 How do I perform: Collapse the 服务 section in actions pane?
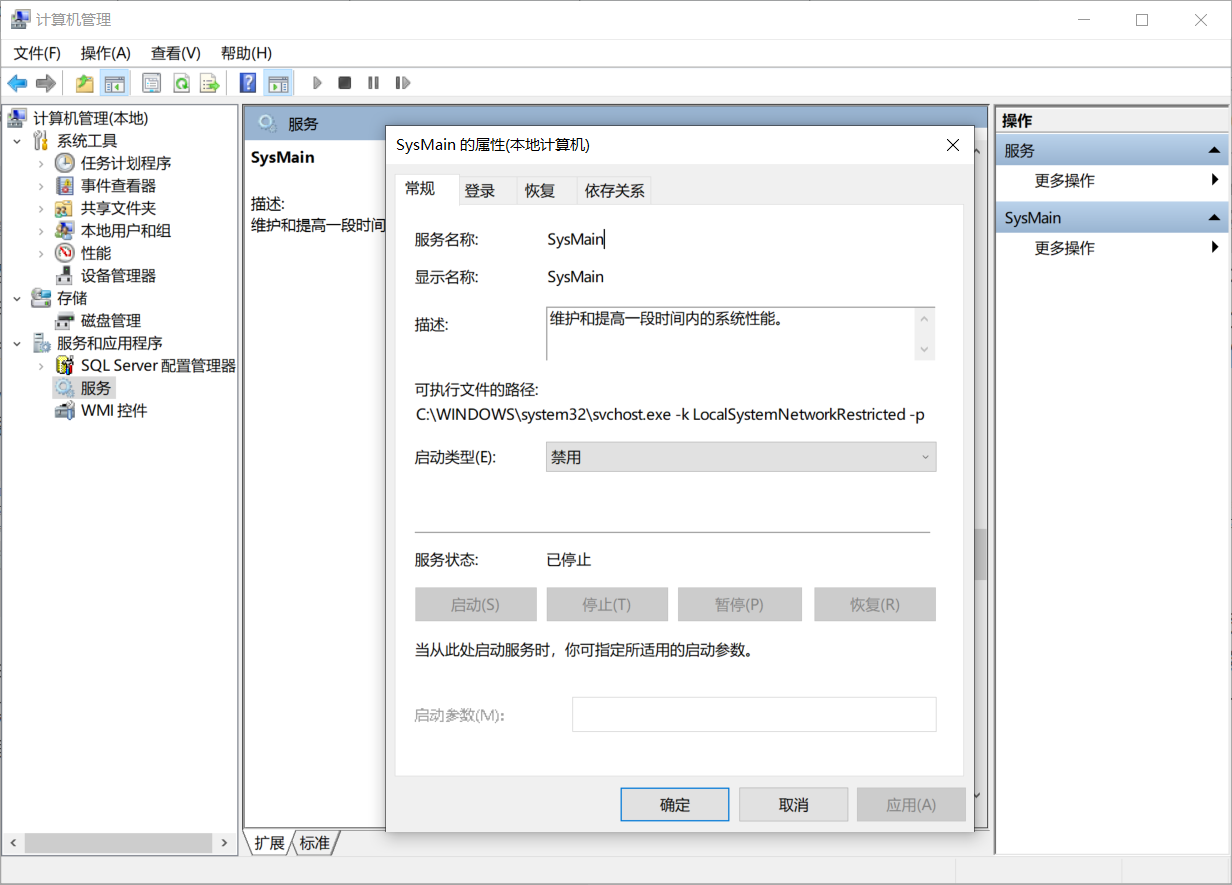1214,151
